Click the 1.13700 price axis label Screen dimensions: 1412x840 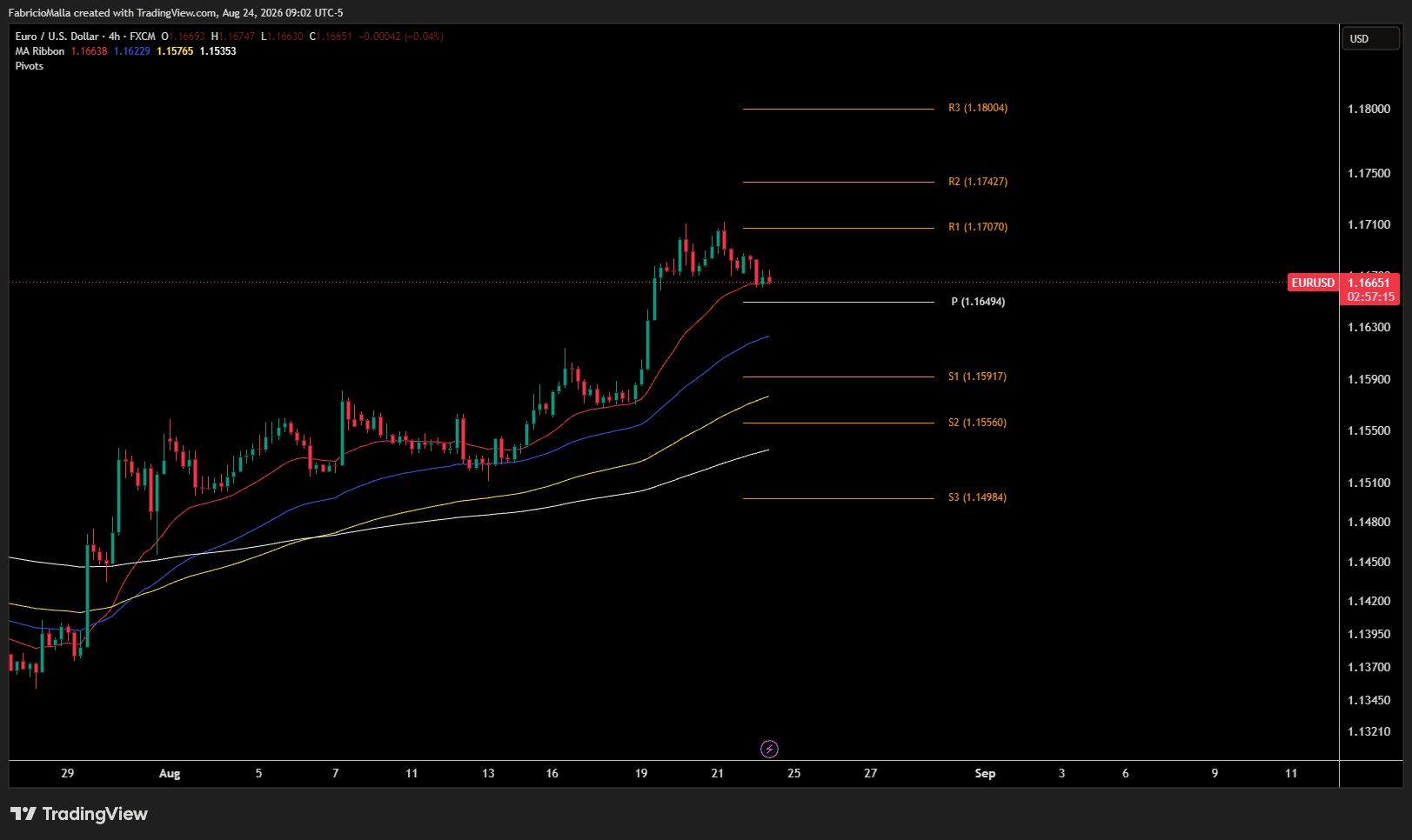pyautogui.click(x=1369, y=667)
